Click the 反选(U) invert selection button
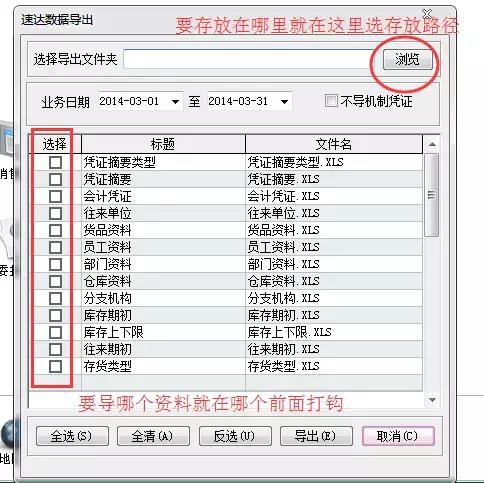This screenshot has width=484, height=483. click(x=235, y=436)
